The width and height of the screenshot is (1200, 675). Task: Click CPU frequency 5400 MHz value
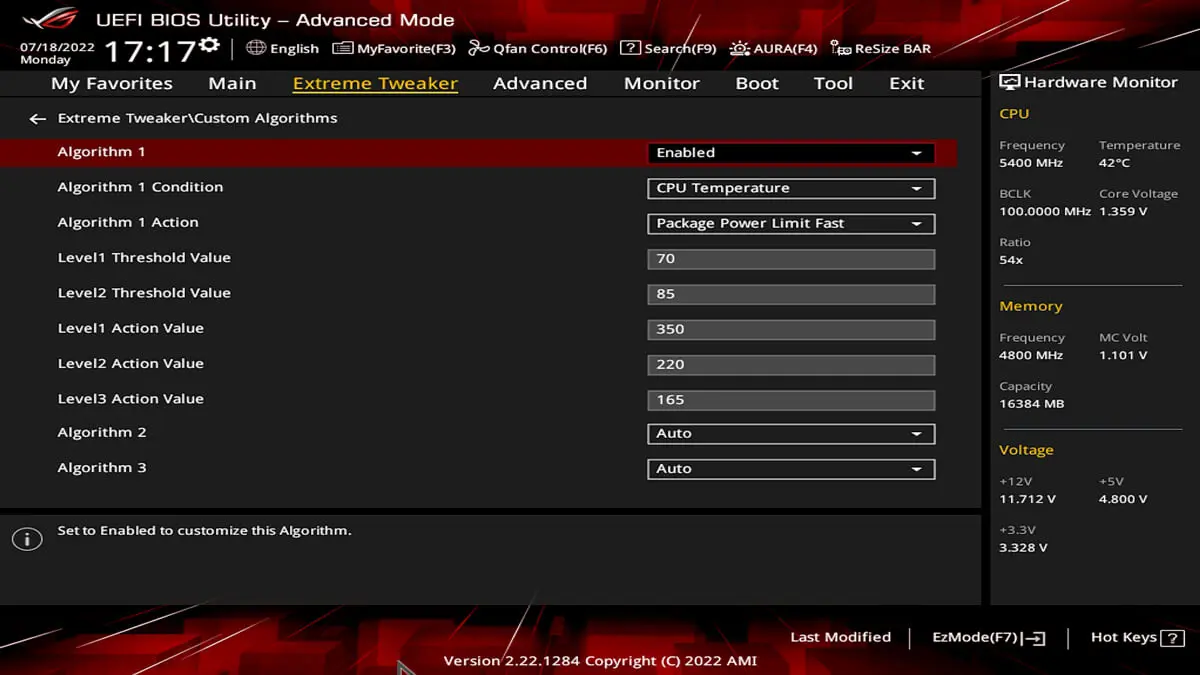(1031, 162)
